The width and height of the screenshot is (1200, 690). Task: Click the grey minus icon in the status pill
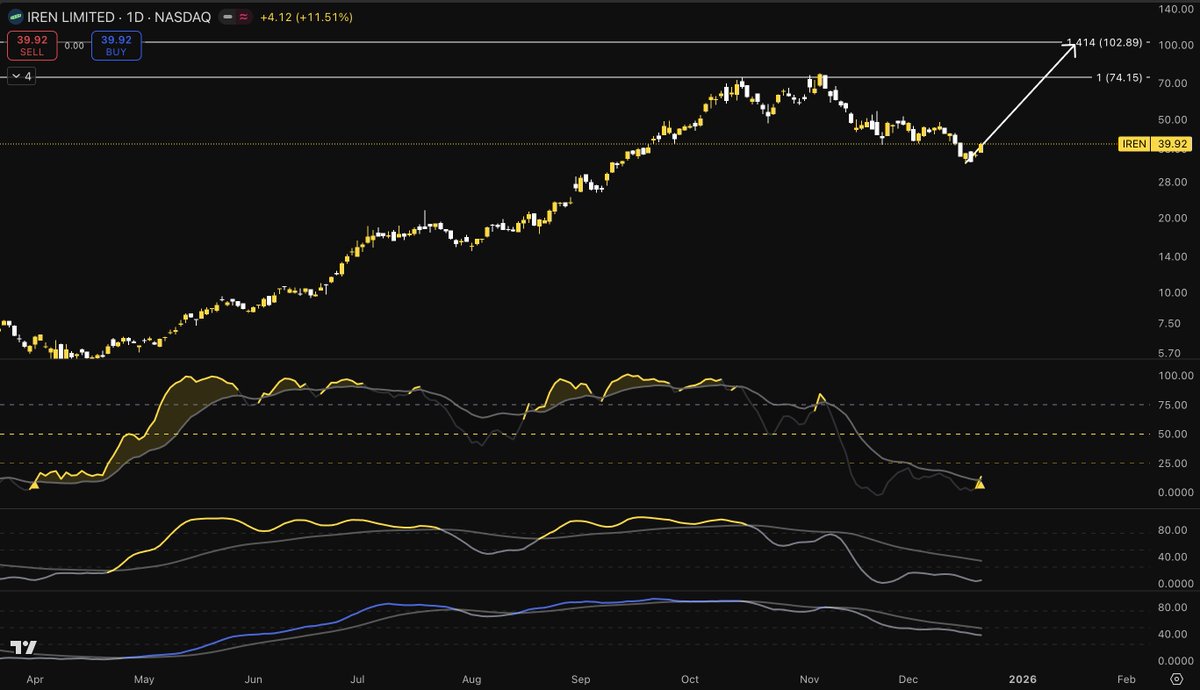(228, 17)
